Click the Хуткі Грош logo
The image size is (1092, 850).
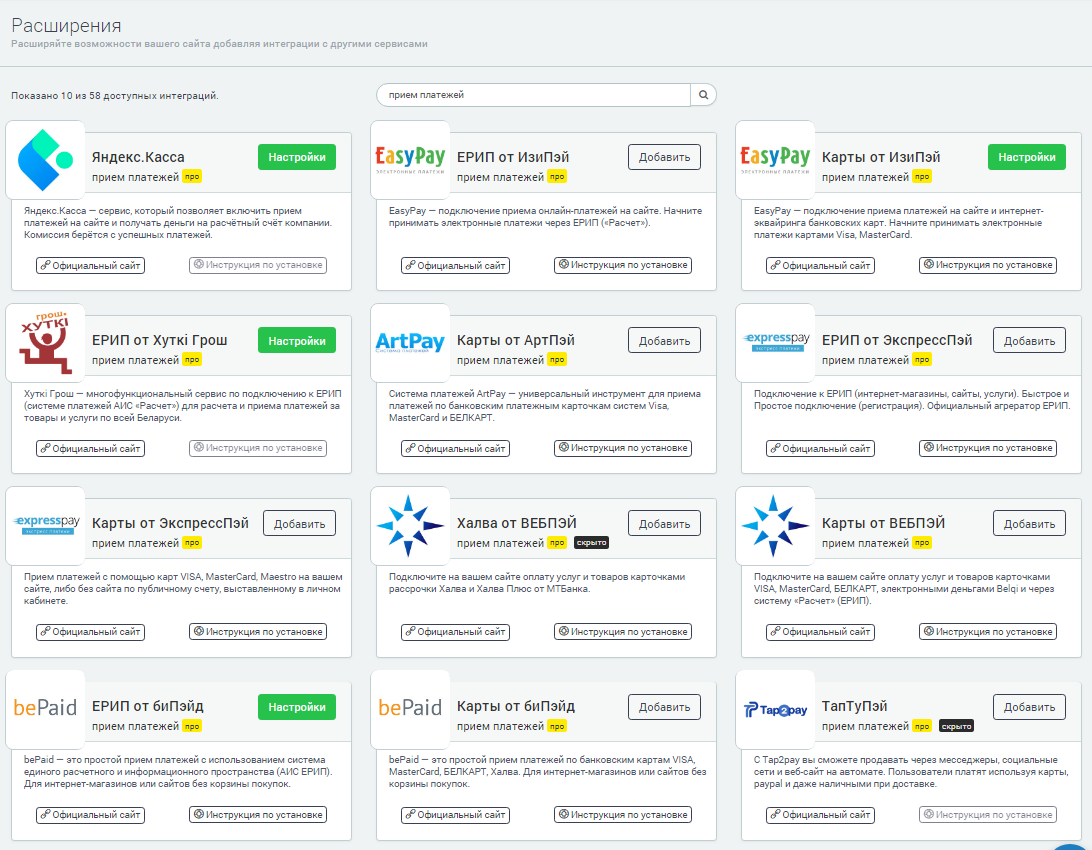[x=45, y=343]
